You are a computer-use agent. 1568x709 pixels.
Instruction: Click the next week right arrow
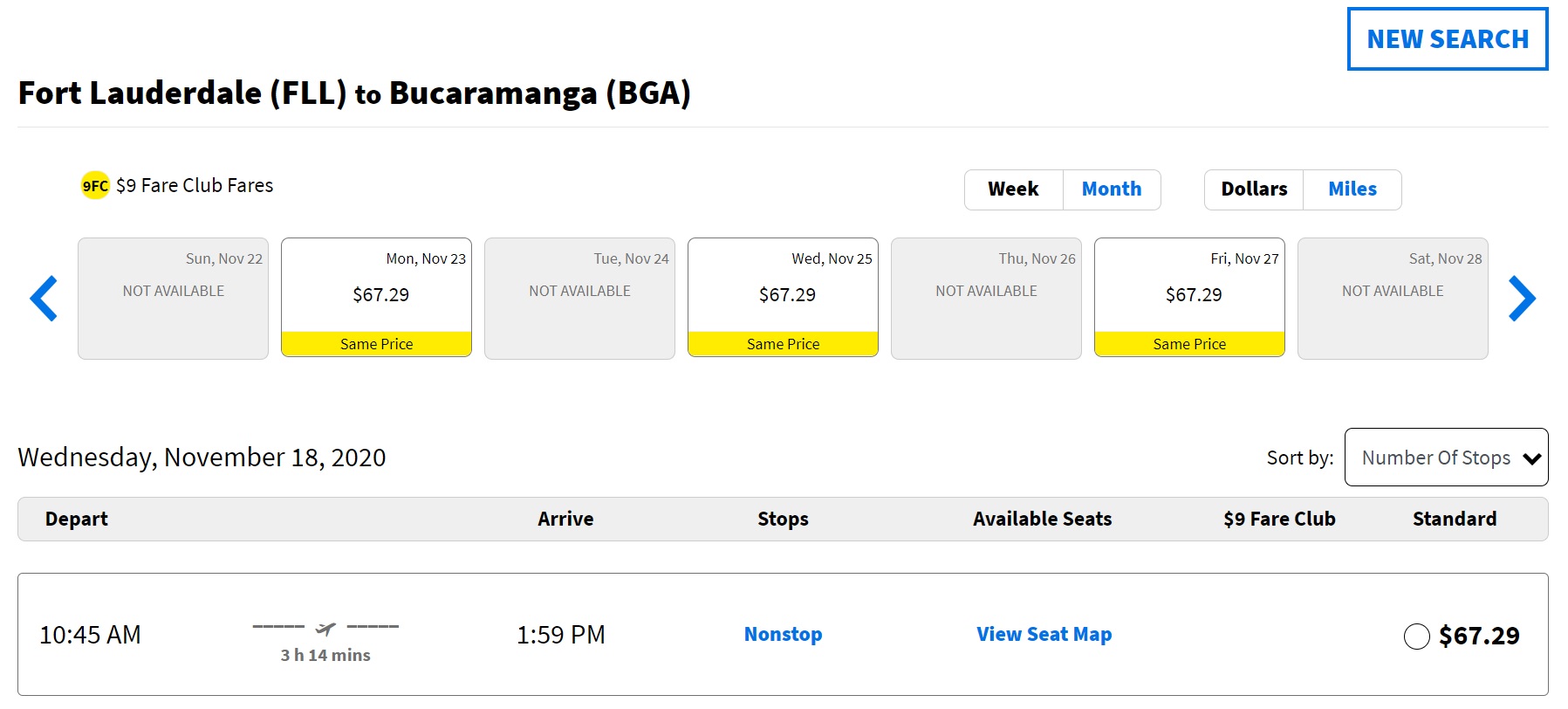tap(1521, 299)
